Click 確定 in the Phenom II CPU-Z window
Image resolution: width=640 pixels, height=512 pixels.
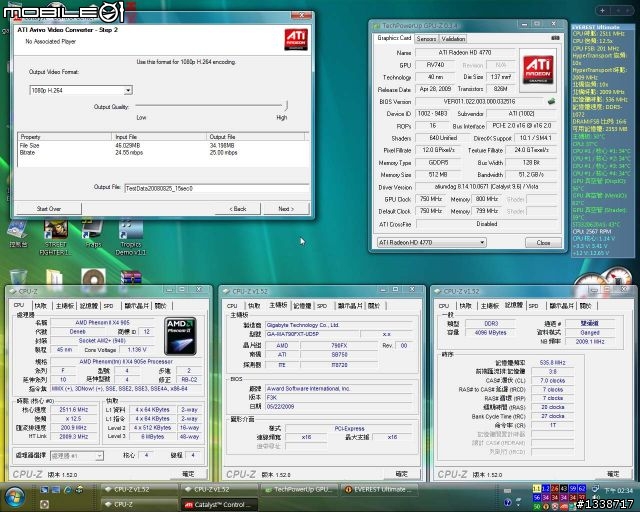(x=188, y=474)
